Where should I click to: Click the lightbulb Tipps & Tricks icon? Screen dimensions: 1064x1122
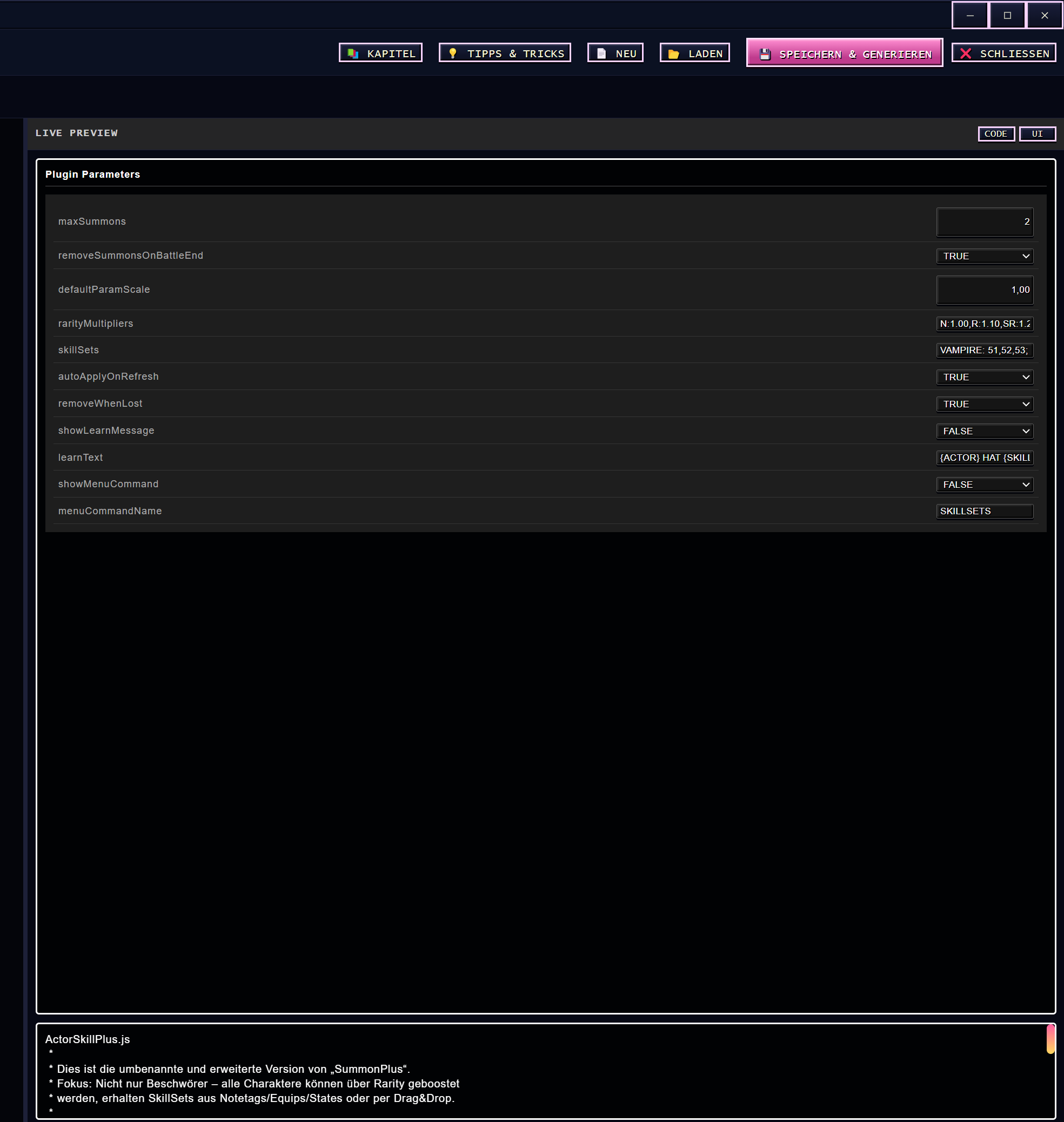(453, 53)
